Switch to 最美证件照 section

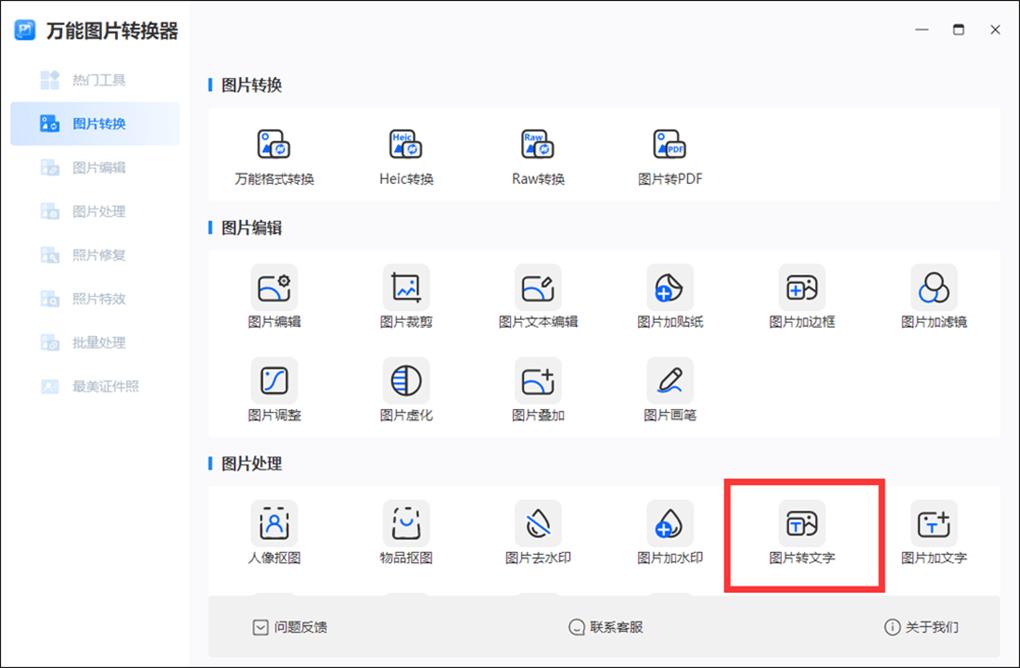pyautogui.click(x=95, y=386)
